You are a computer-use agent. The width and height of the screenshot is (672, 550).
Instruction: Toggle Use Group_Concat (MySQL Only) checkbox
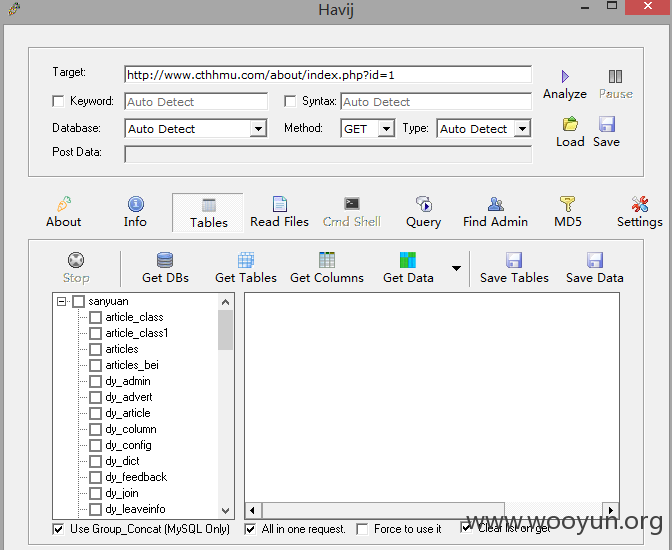pos(58,529)
